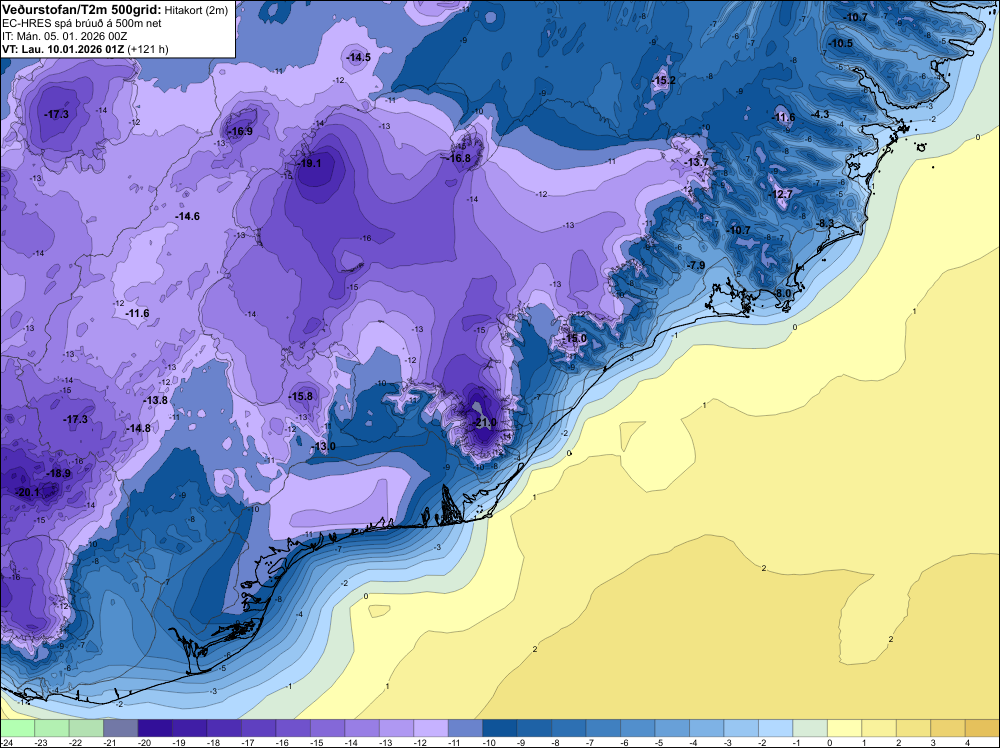1000x748 pixels.
Task: Select the -15.0 temperature label
Action: 575,338
